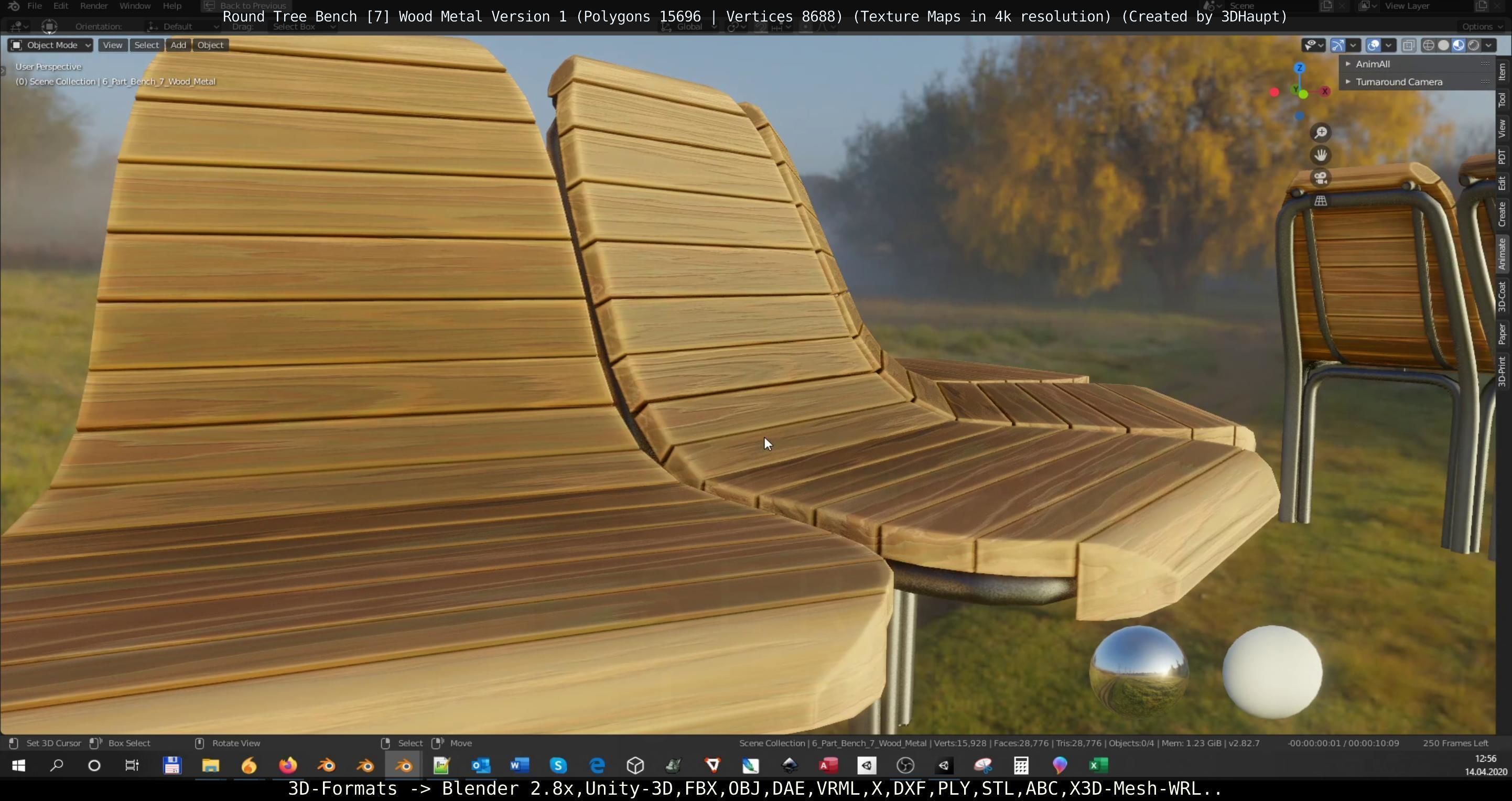Toggle X-ray mode button

(x=1408, y=45)
